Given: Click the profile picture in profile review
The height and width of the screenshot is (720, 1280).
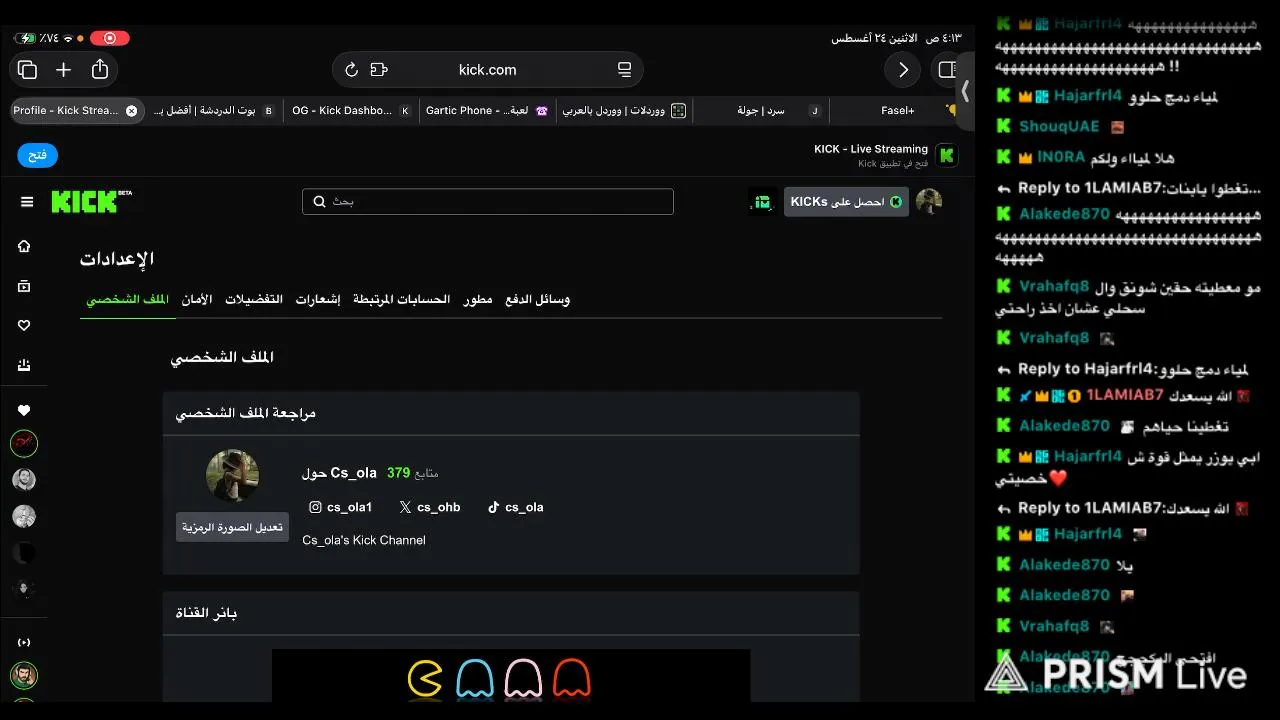Looking at the screenshot, I should pos(232,475).
